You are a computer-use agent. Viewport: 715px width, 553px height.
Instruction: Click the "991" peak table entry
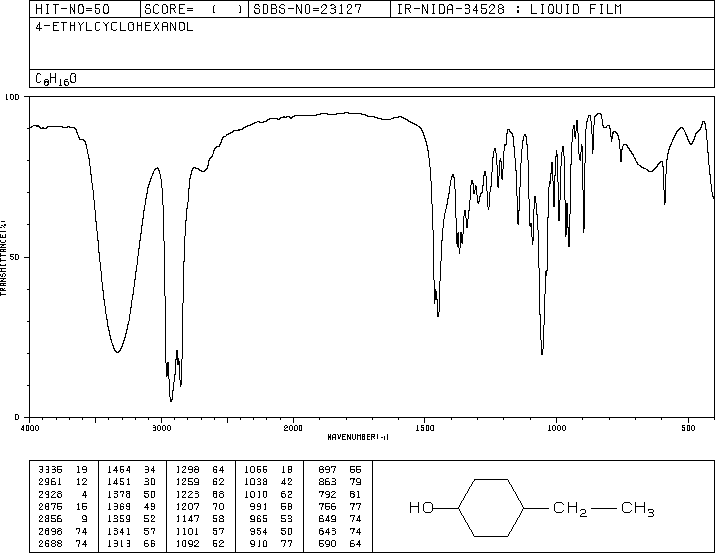pos(259,506)
